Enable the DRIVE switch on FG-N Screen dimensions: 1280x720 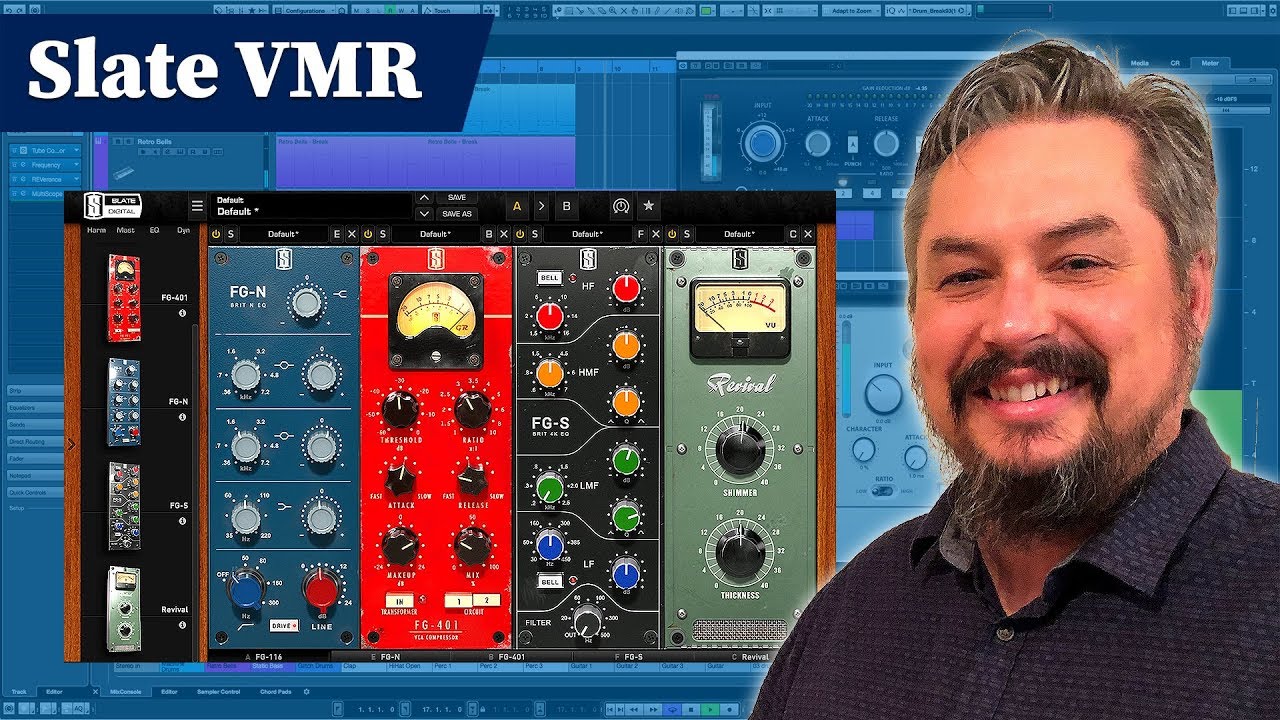pos(284,625)
